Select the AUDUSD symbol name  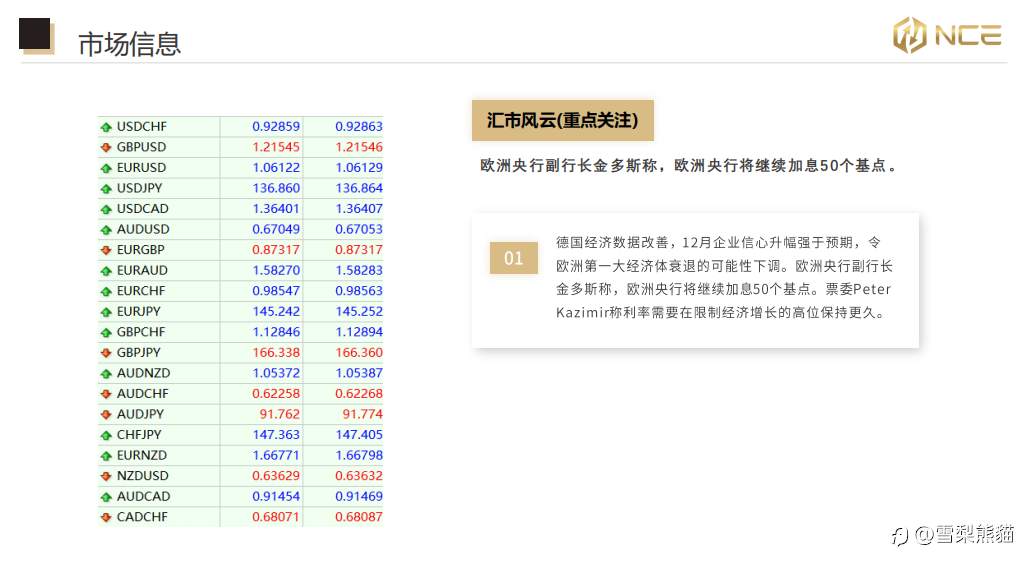[143, 229]
